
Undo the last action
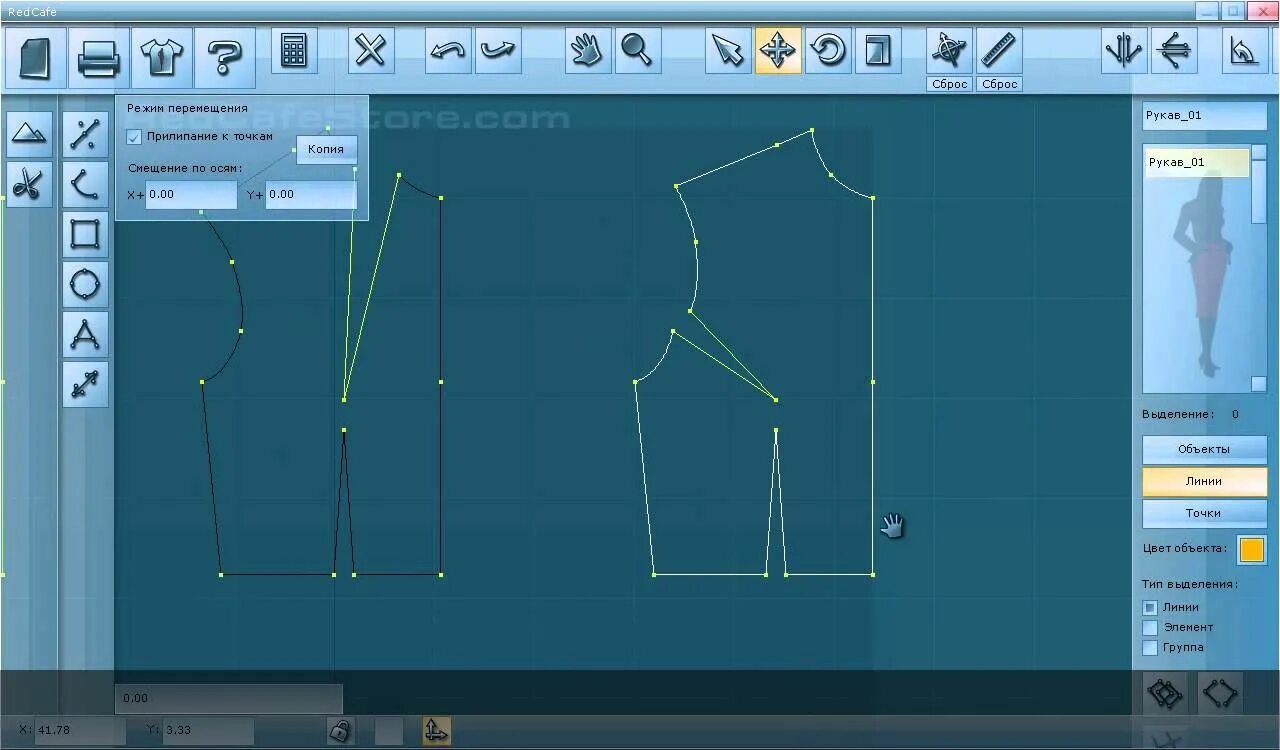click(x=448, y=50)
